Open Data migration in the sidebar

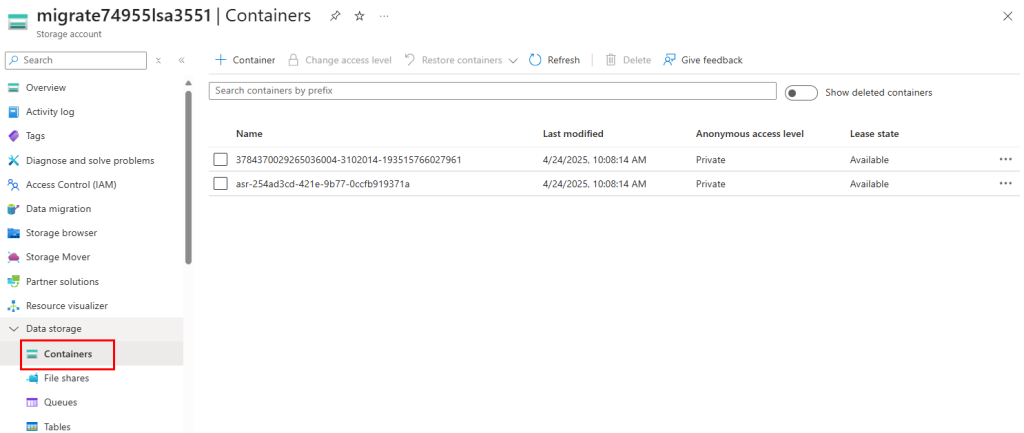[59, 209]
